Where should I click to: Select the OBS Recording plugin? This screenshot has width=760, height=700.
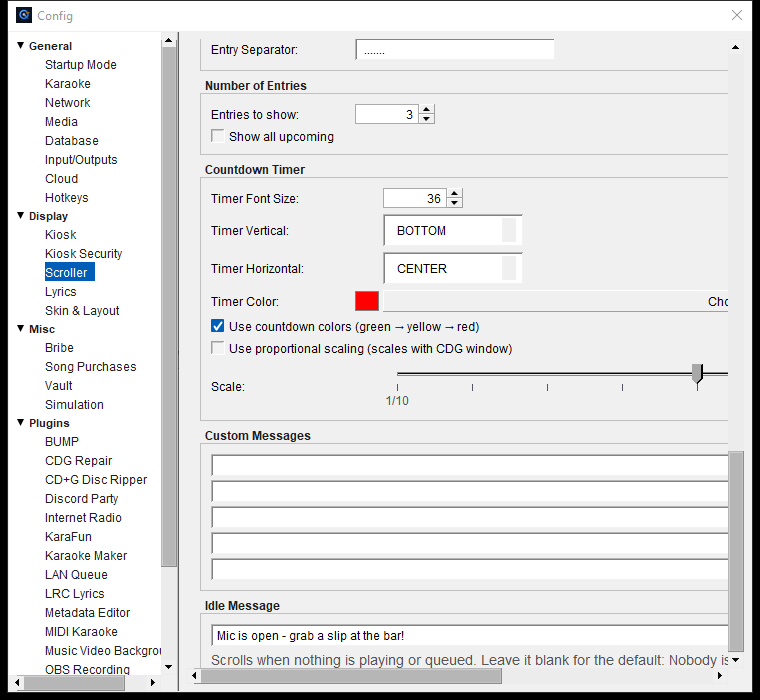coord(87,669)
